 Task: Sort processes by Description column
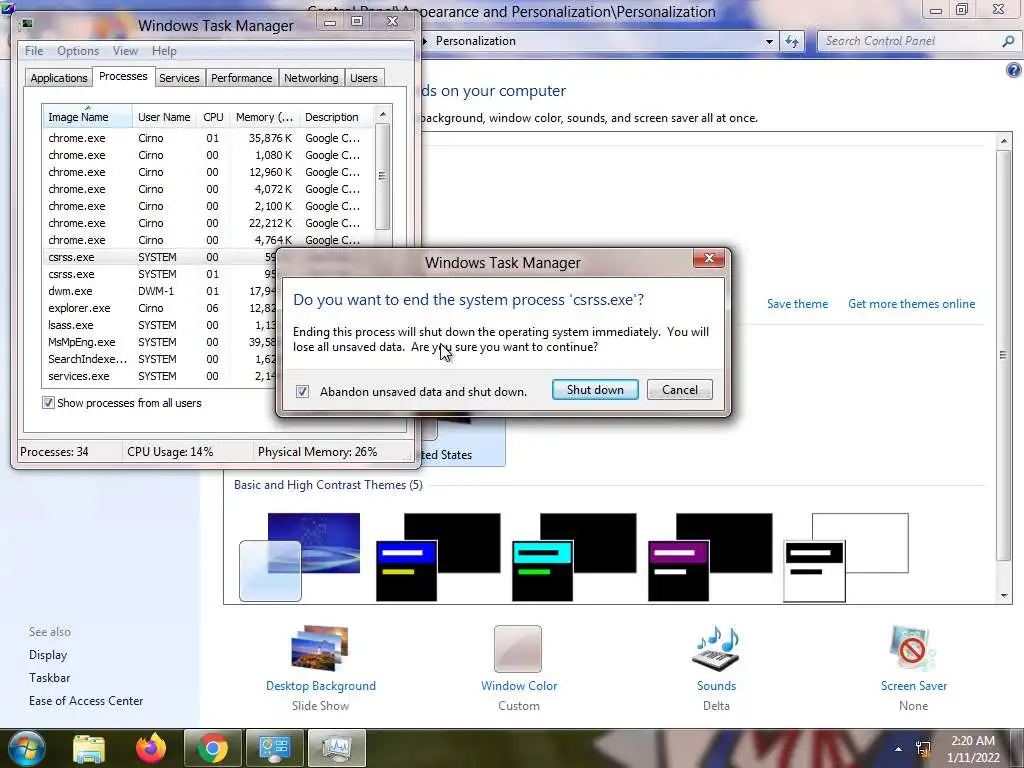click(x=336, y=117)
